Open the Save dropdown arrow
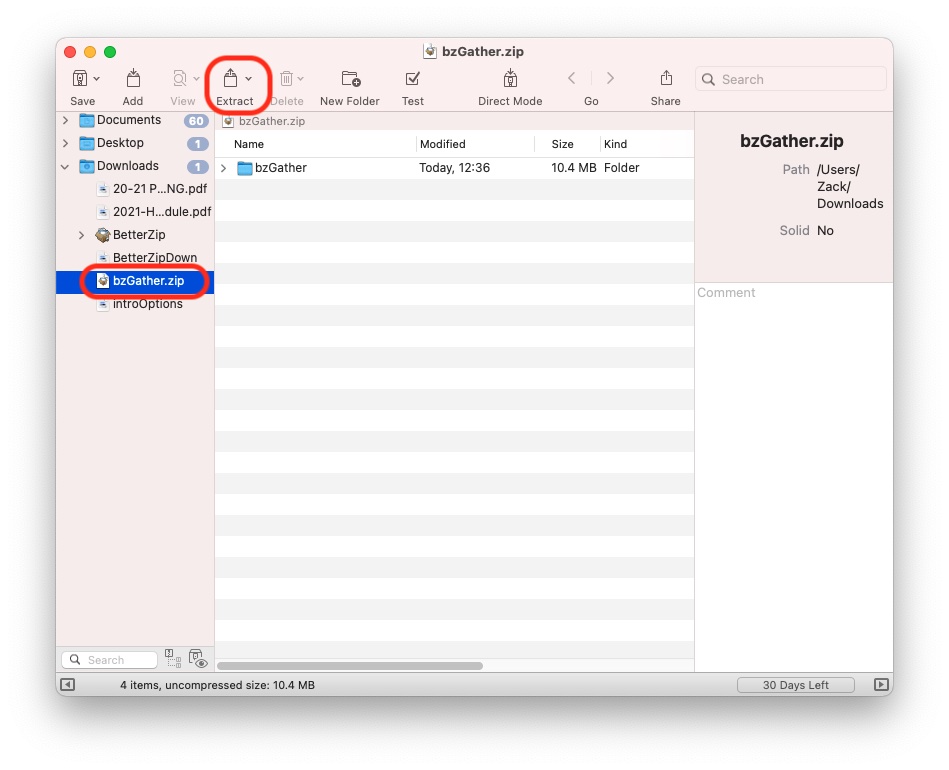The image size is (949, 770). click(x=97, y=79)
